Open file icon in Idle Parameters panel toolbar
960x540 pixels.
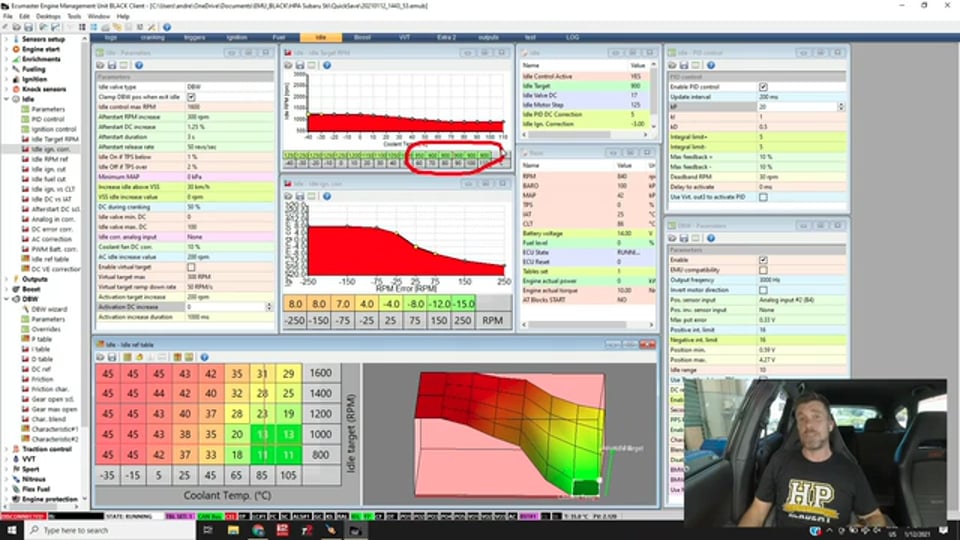click(100, 65)
